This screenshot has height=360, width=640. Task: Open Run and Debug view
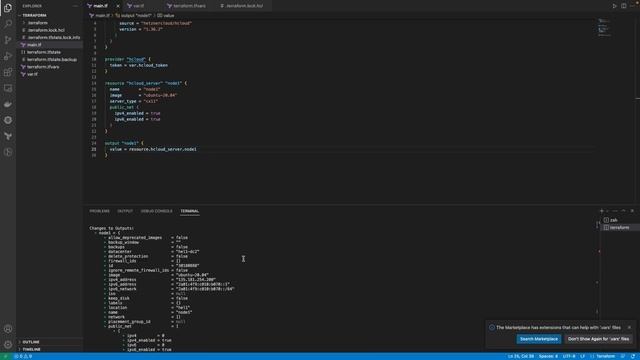(x=8, y=56)
